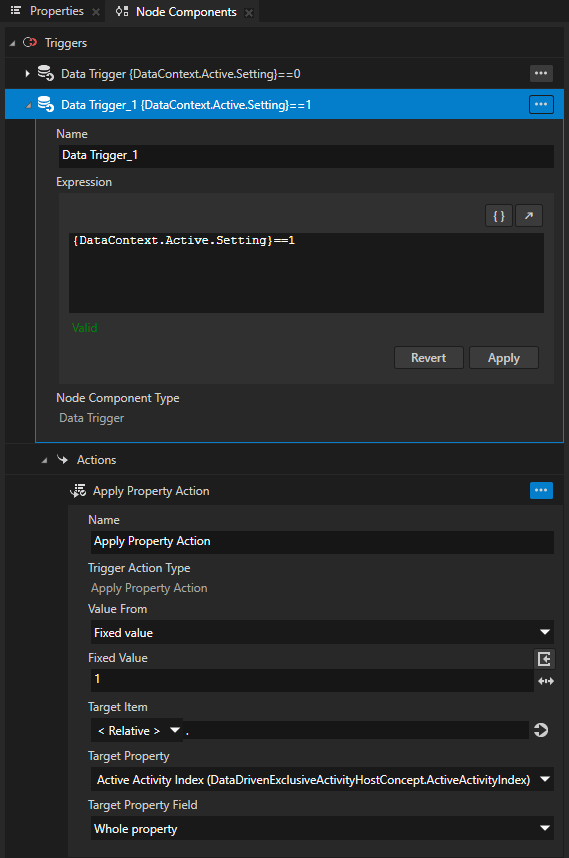Open the Relative target item dropdown
This screenshot has height=858, width=569.
(x=137, y=731)
